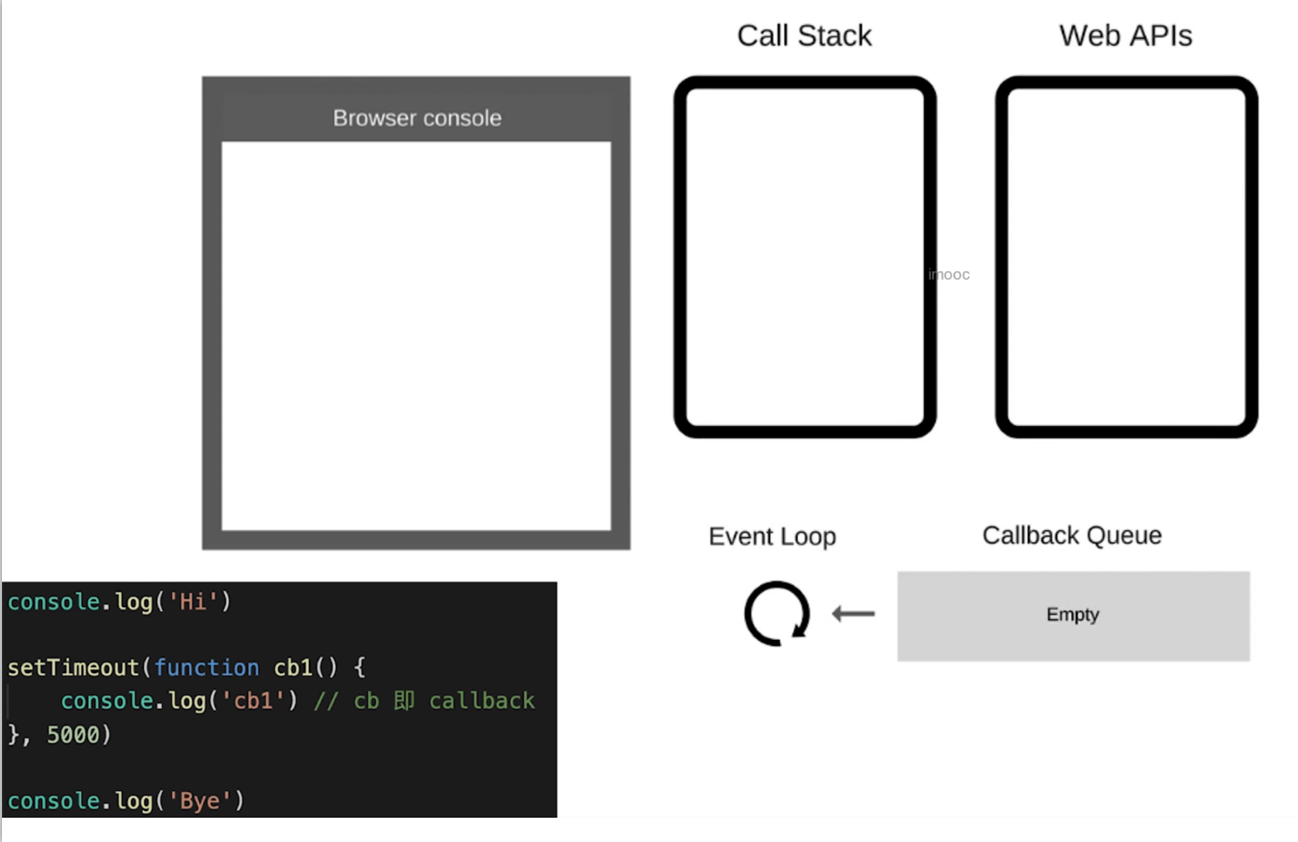Image resolution: width=1298 pixels, height=842 pixels.
Task: Click inside the Web APIs box
Action: click(x=1126, y=257)
